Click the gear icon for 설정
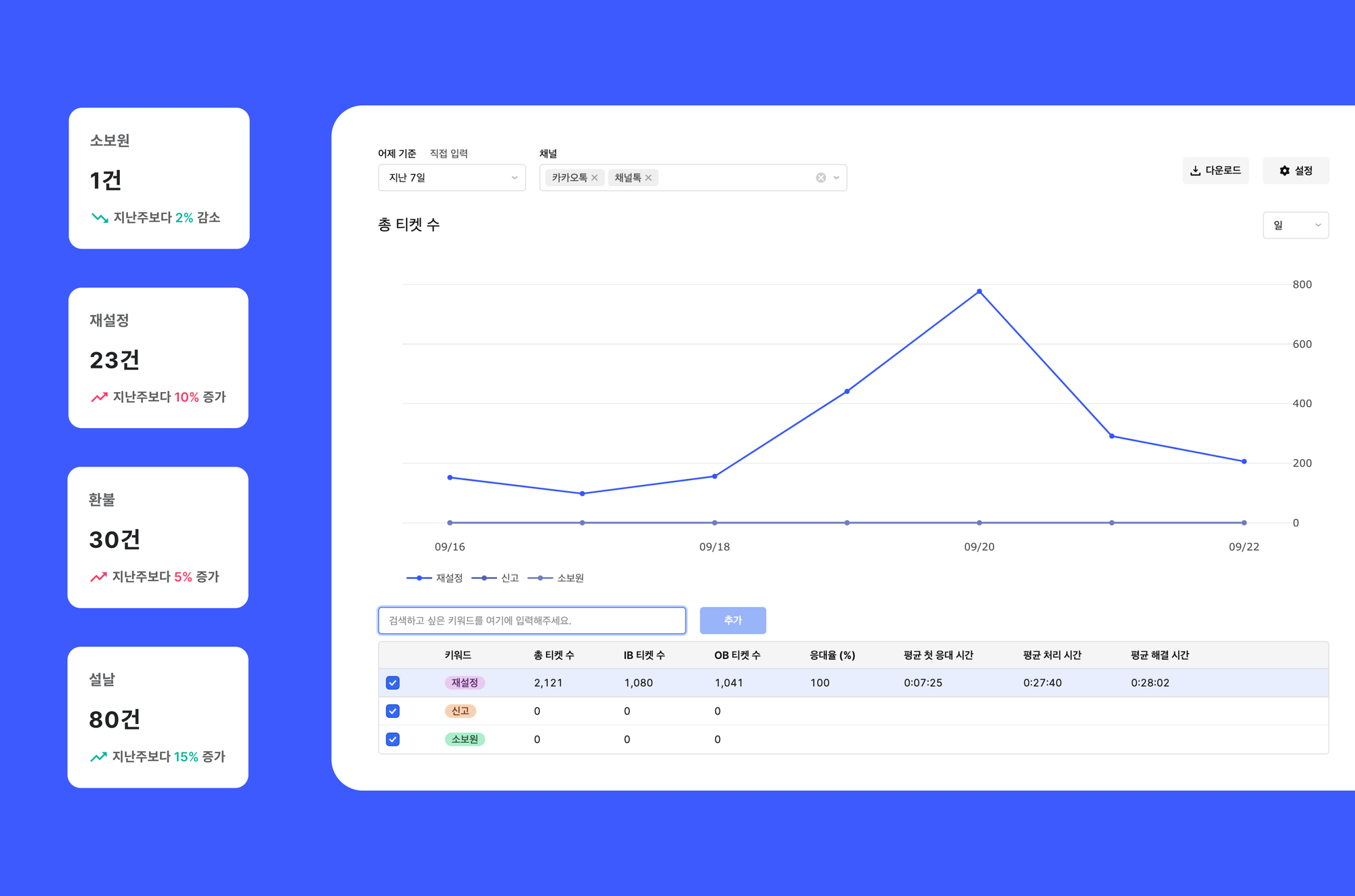1355x896 pixels. pos(1285,171)
